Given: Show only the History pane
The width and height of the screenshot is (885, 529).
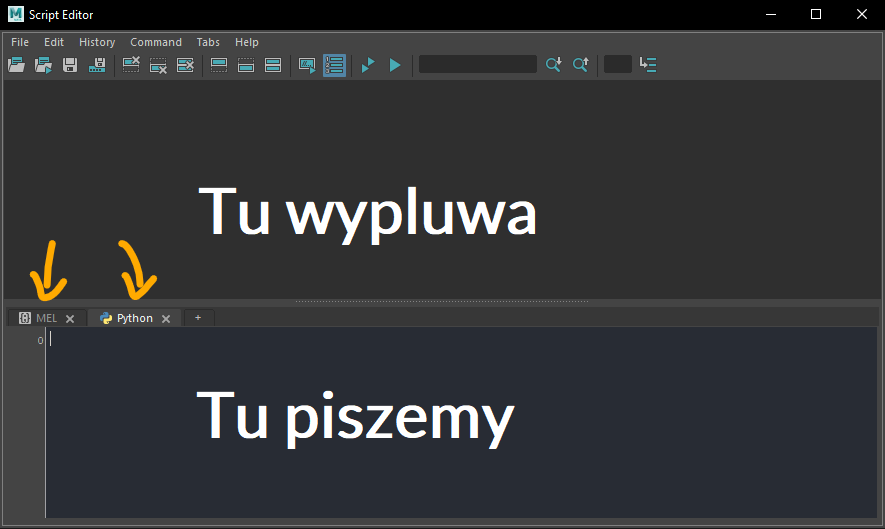Looking at the screenshot, I should 219,65.
